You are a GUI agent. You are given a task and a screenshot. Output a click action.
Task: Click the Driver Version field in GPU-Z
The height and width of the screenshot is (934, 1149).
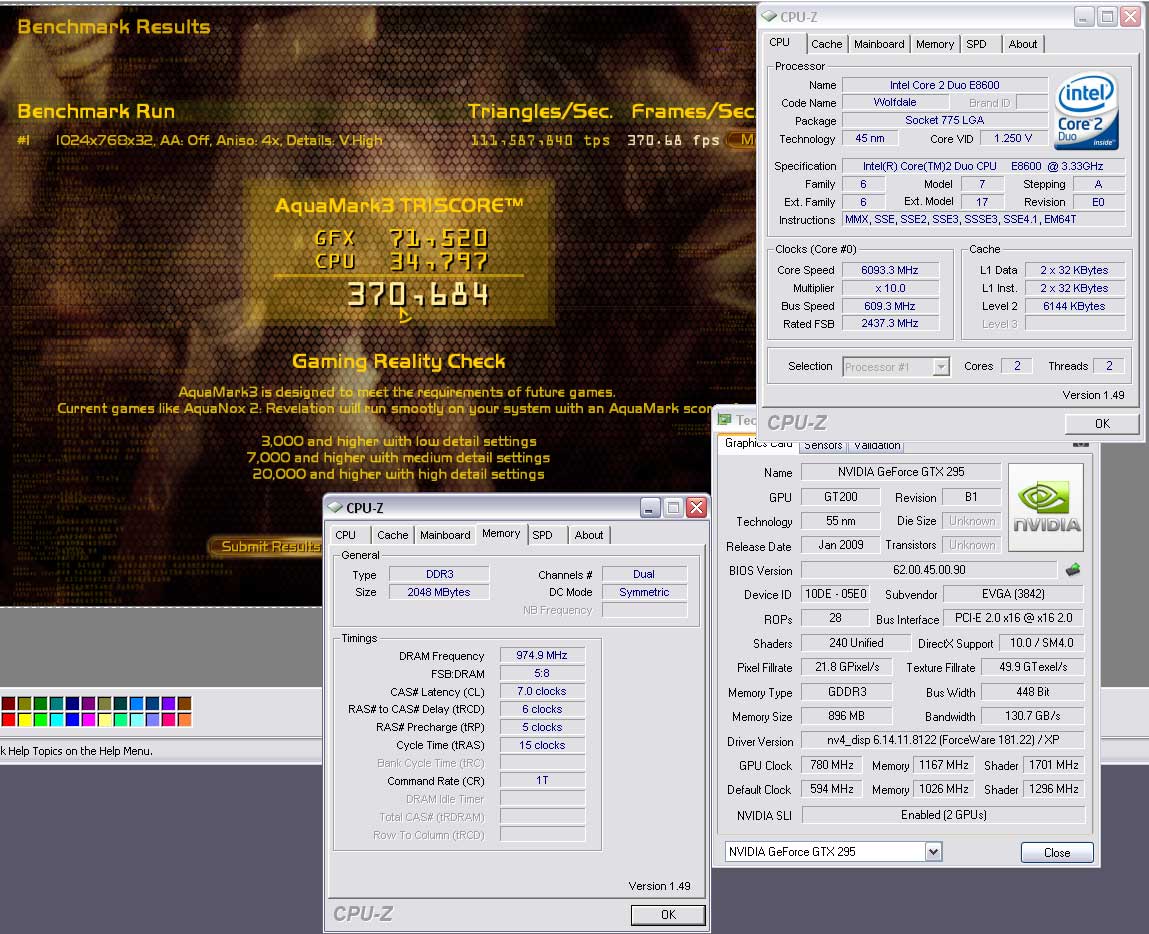point(943,740)
